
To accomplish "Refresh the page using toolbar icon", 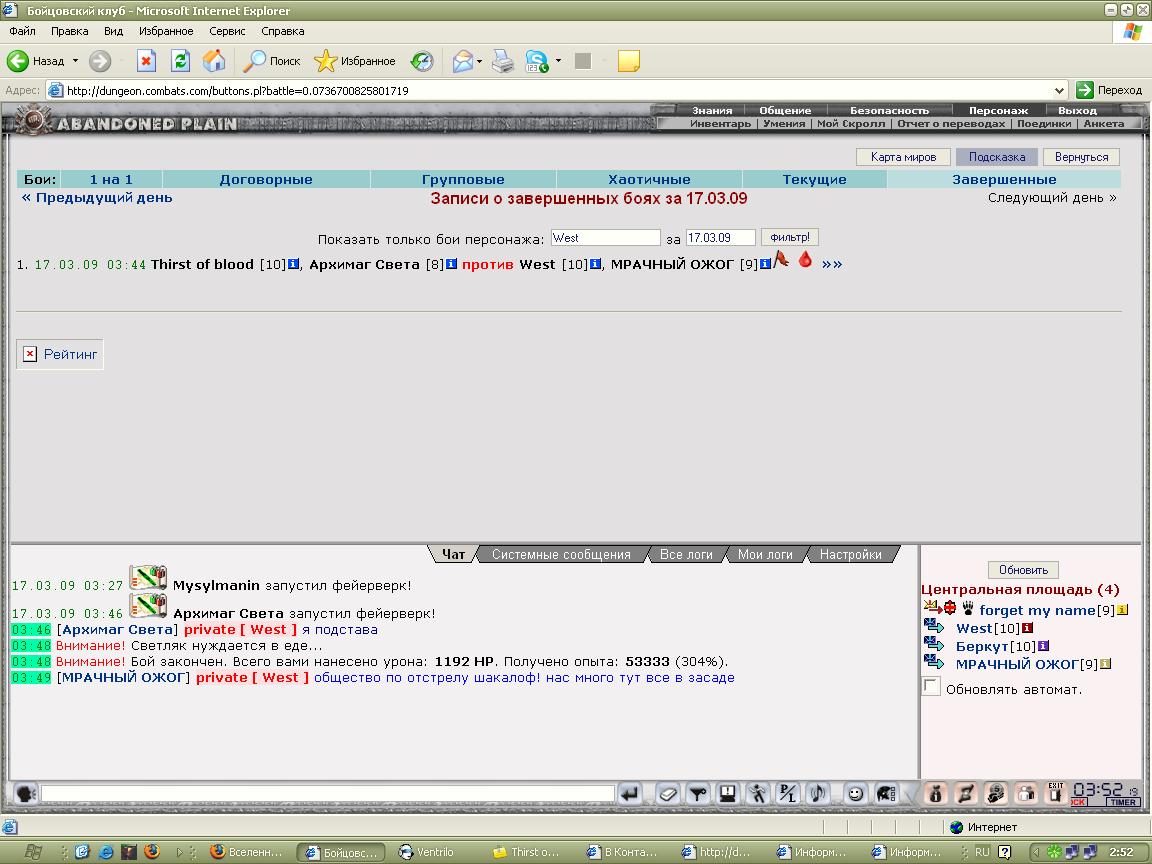I will (180, 61).
